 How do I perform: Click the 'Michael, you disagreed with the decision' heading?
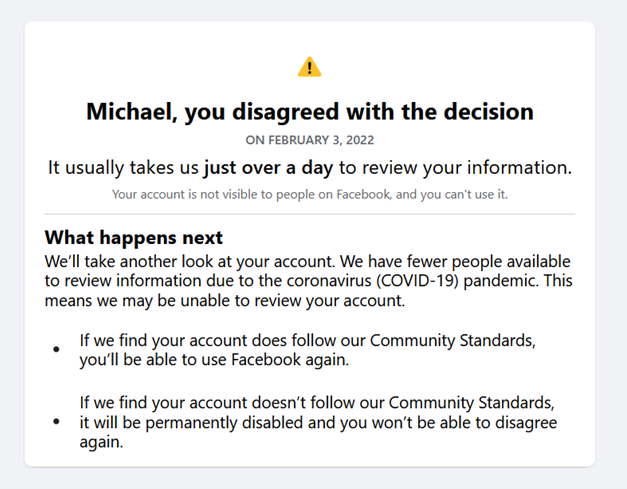coord(310,112)
